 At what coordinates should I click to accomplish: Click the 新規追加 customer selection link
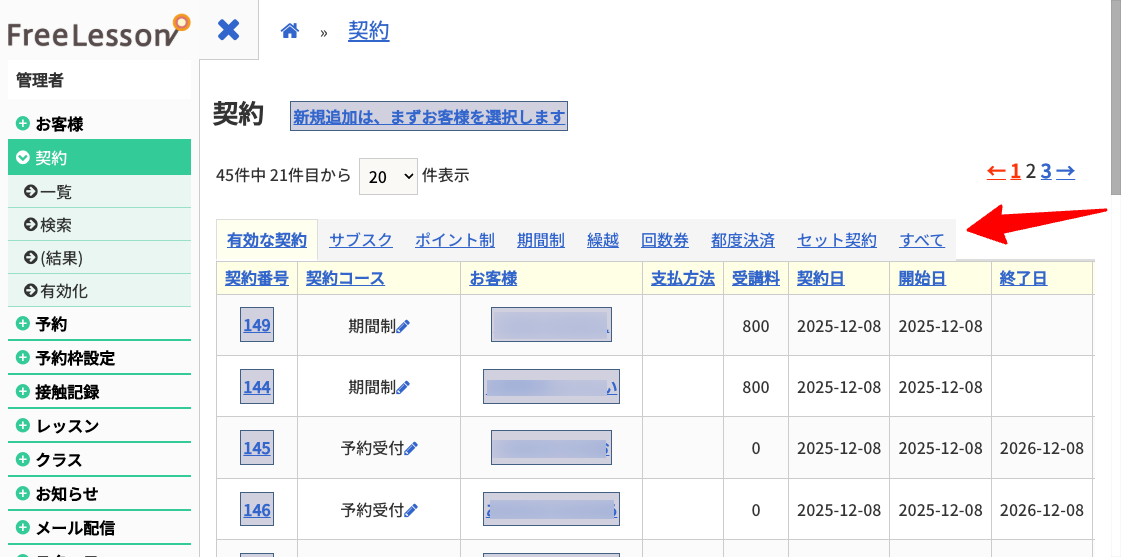(429, 117)
